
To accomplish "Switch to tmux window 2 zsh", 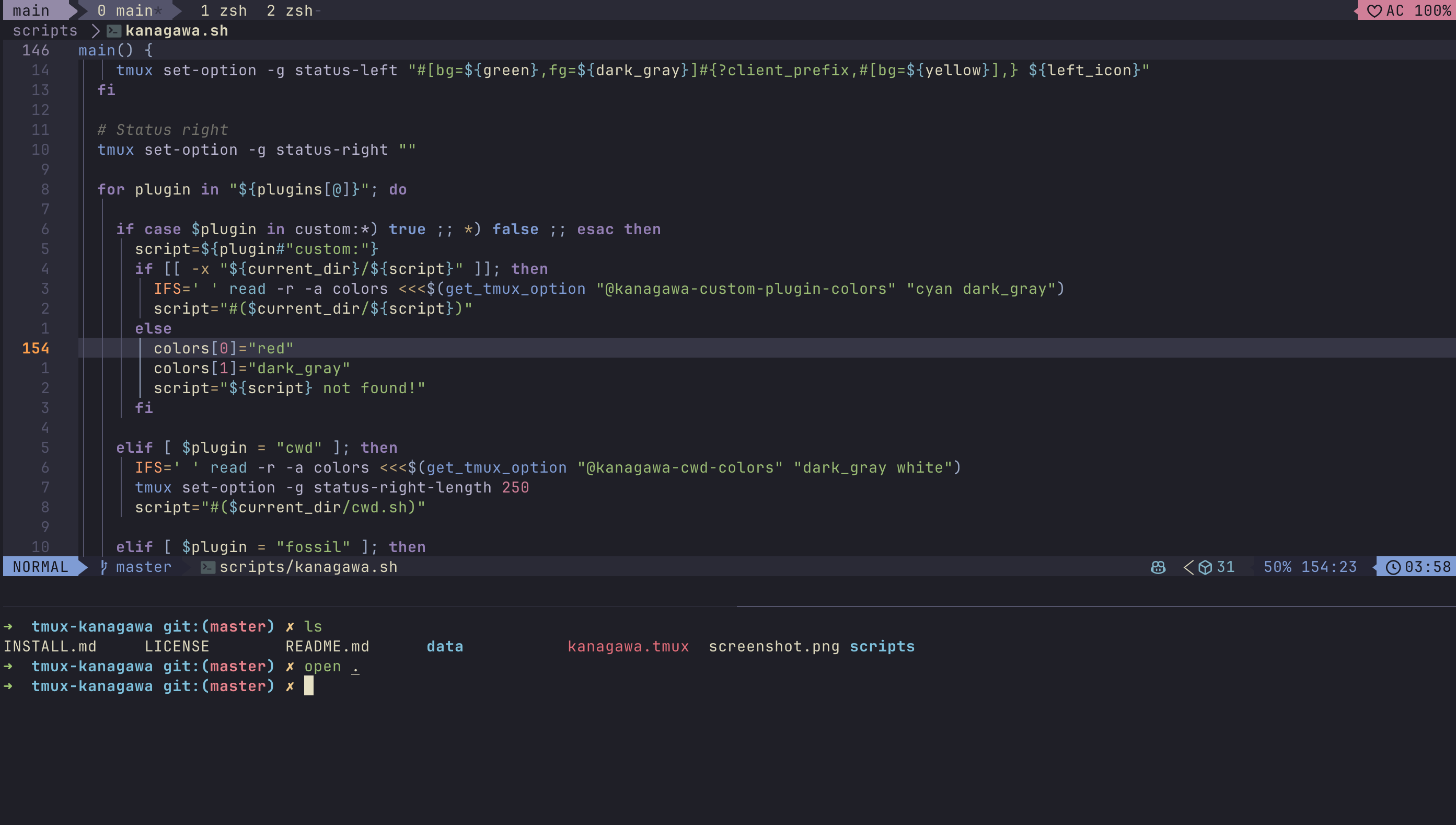I will pyautogui.click(x=290, y=11).
